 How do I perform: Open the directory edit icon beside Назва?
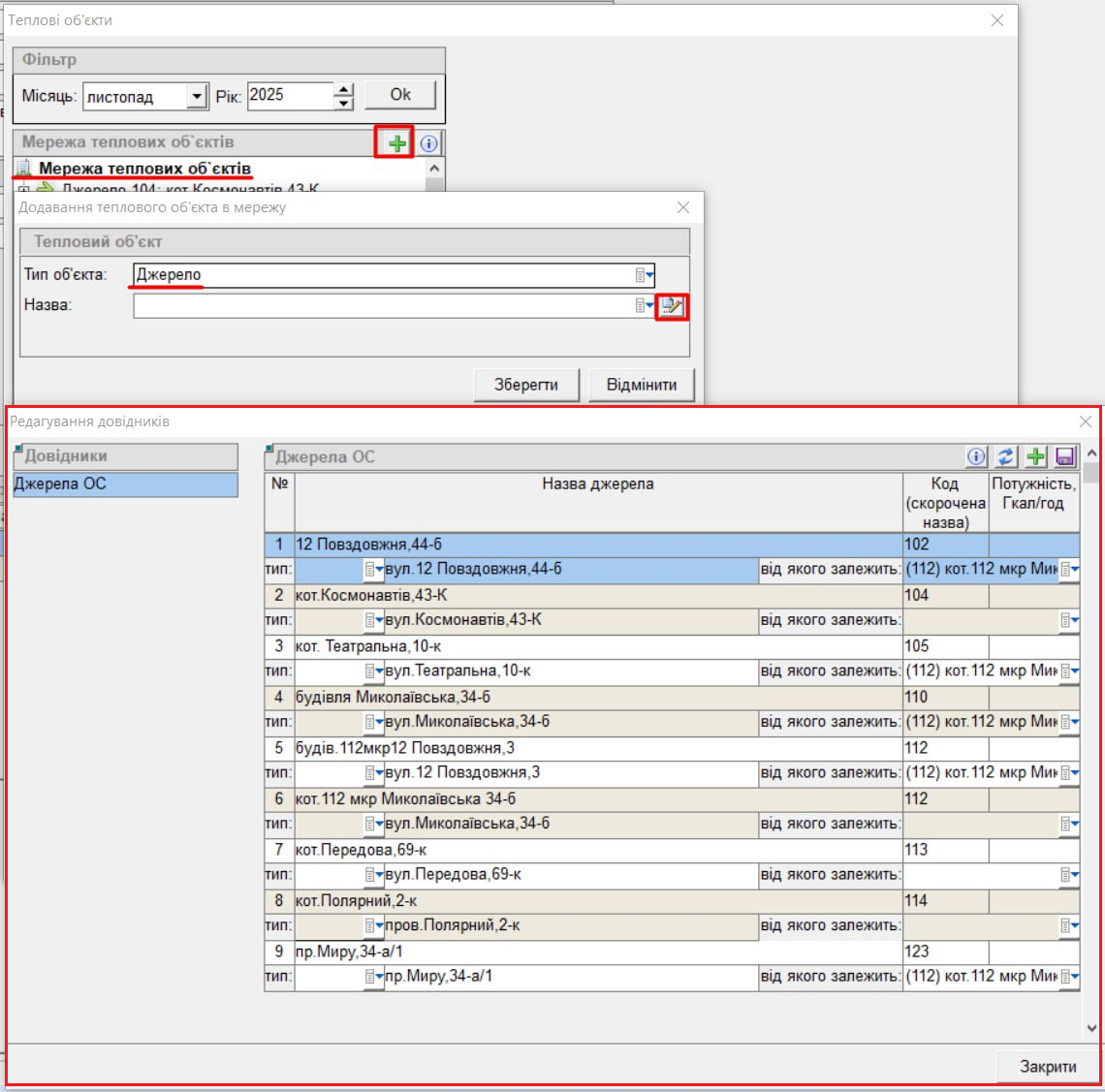672,306
